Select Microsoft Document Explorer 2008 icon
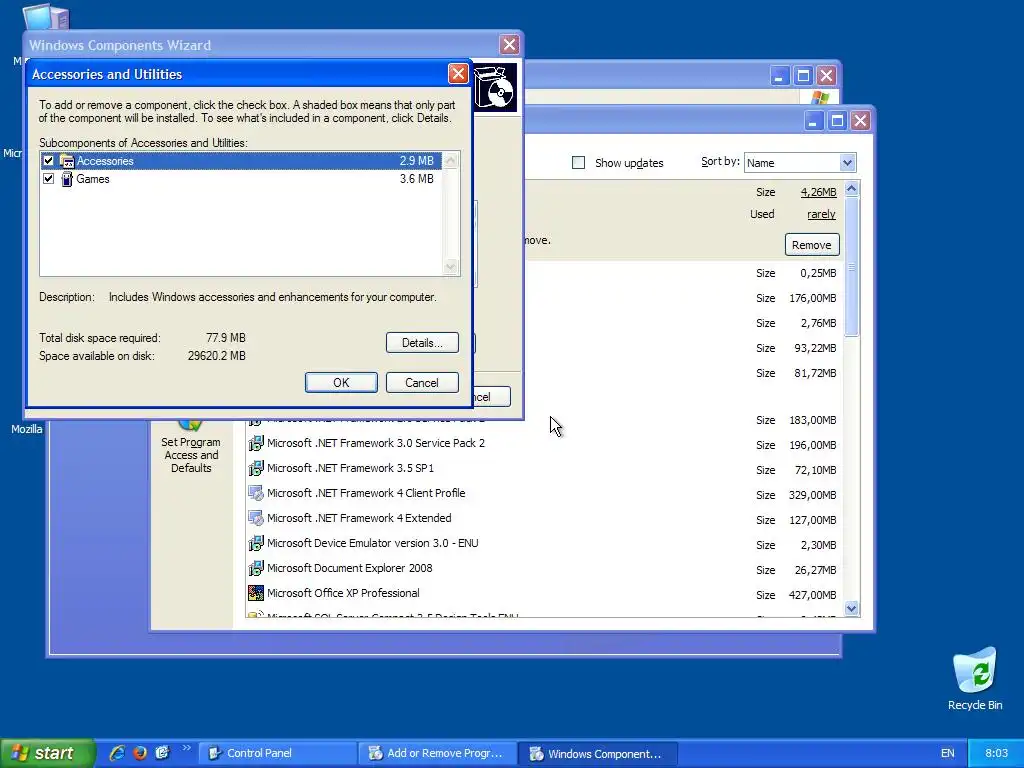This screenshot has height=768, width=1024. coord(256,568)
